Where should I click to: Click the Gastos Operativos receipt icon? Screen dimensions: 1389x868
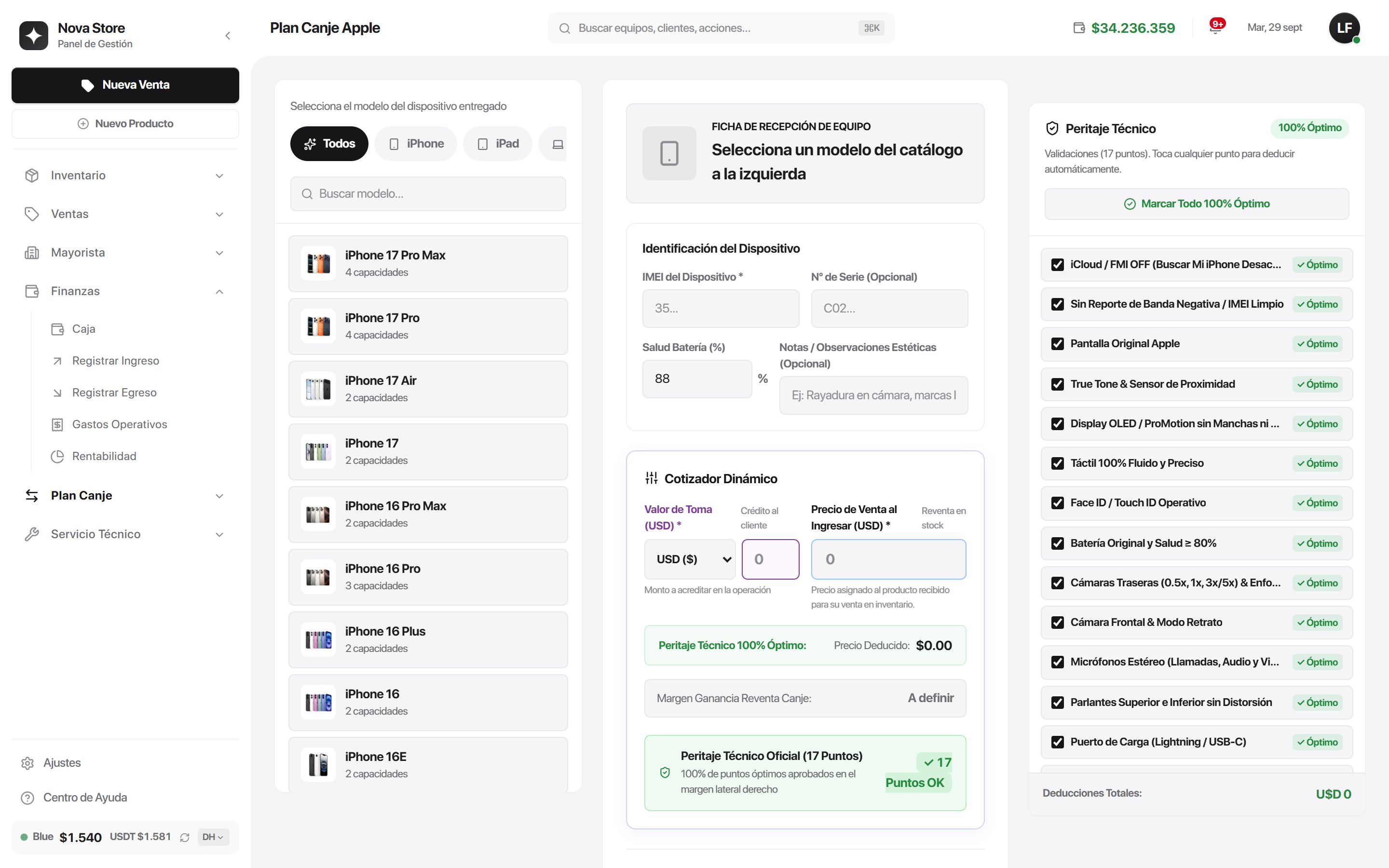point(57,425)
